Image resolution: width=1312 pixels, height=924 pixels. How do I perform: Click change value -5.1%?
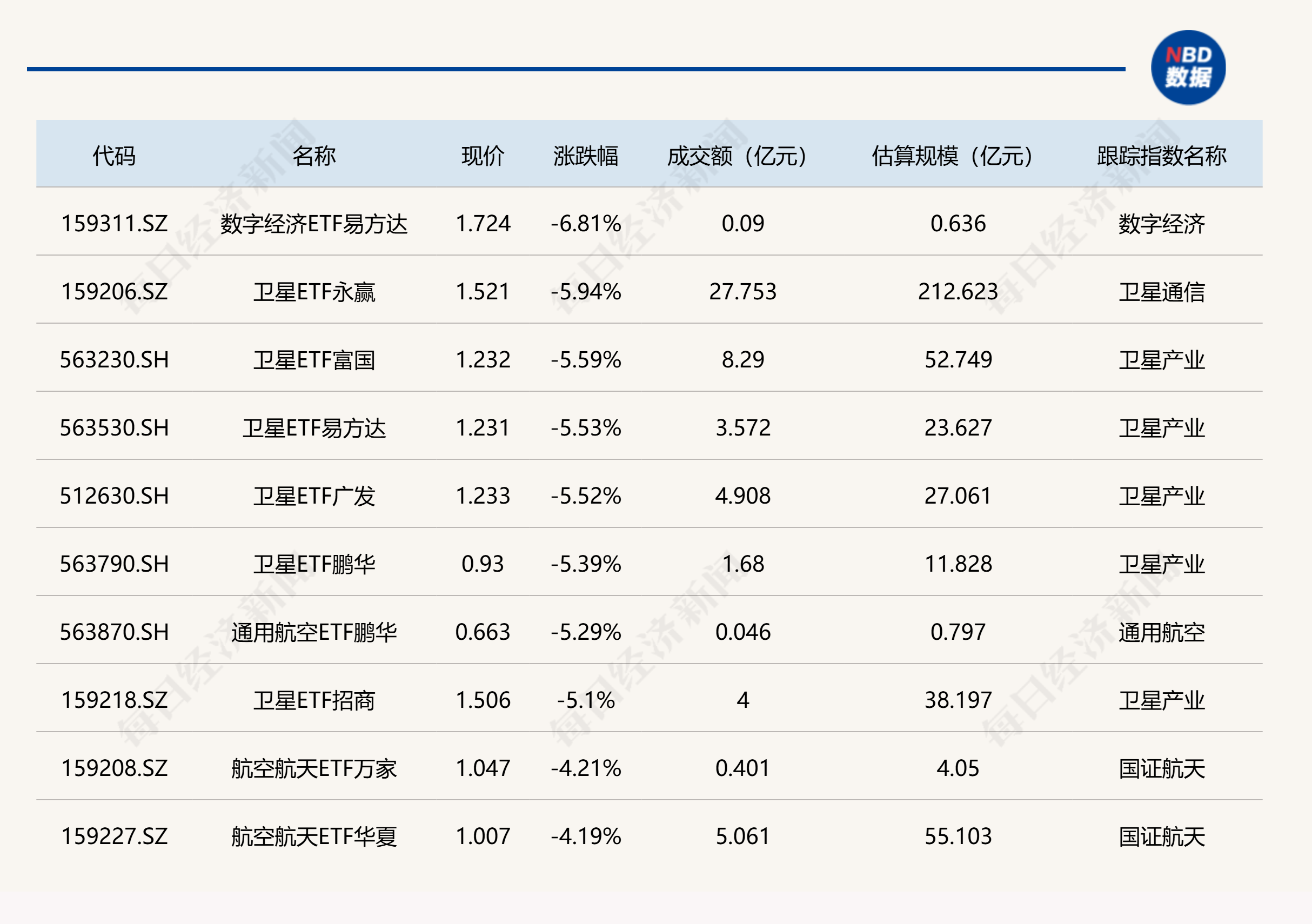[586, 699]
